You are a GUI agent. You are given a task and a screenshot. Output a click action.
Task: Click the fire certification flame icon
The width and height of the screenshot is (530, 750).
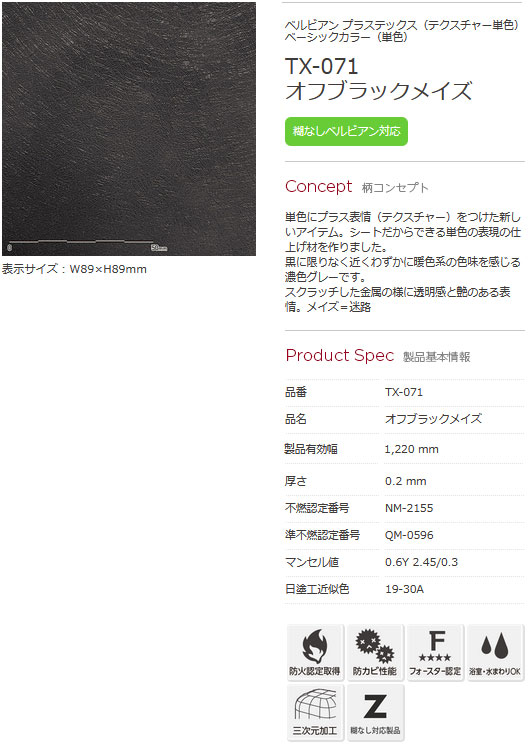coord(315,653)
